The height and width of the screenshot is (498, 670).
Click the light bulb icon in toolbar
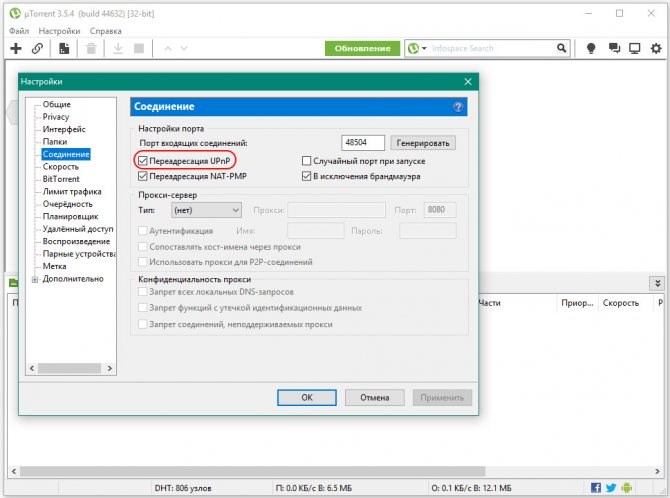(591, 48)
